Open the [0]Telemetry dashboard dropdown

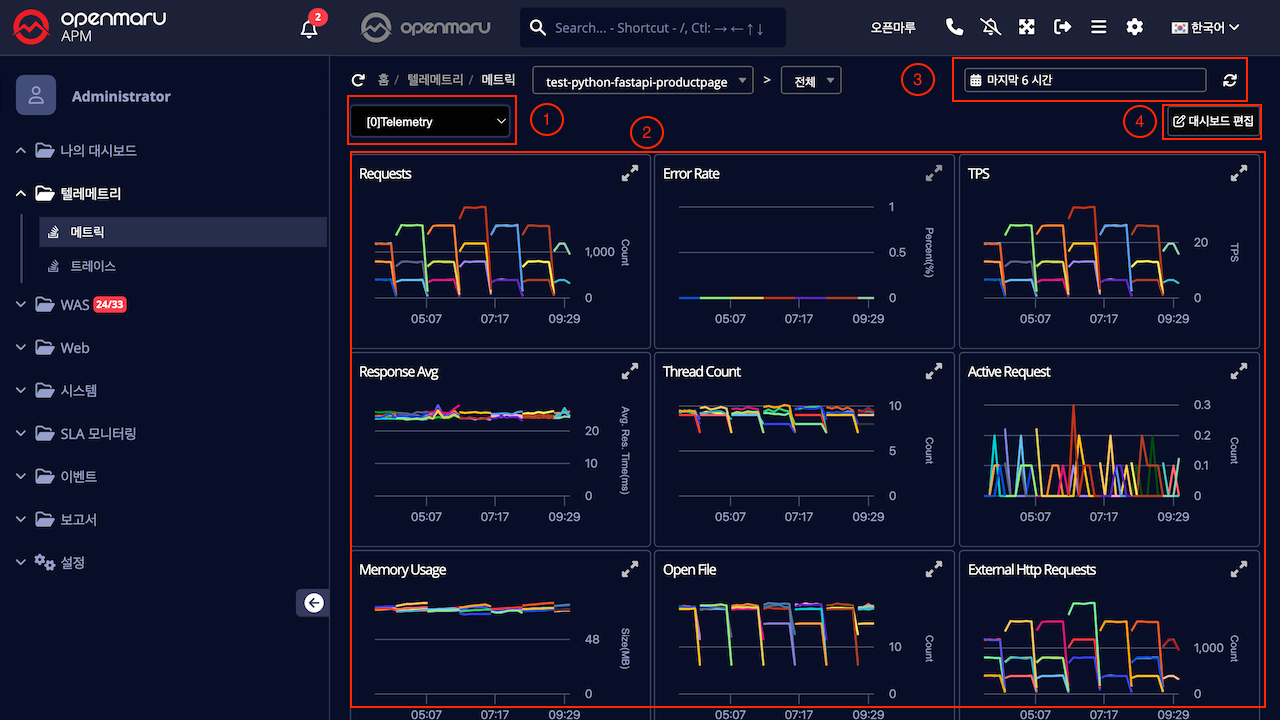click(431, 122)
